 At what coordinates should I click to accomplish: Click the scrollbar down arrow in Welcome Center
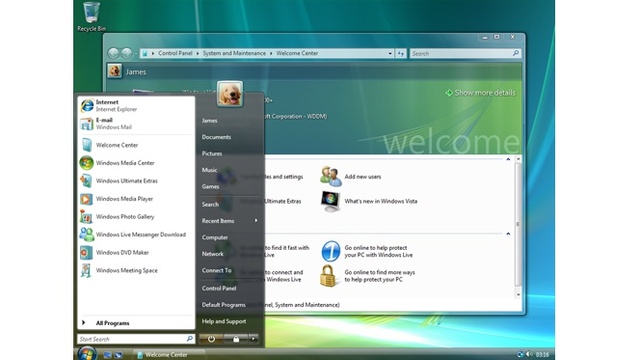[x=518, y=295]
